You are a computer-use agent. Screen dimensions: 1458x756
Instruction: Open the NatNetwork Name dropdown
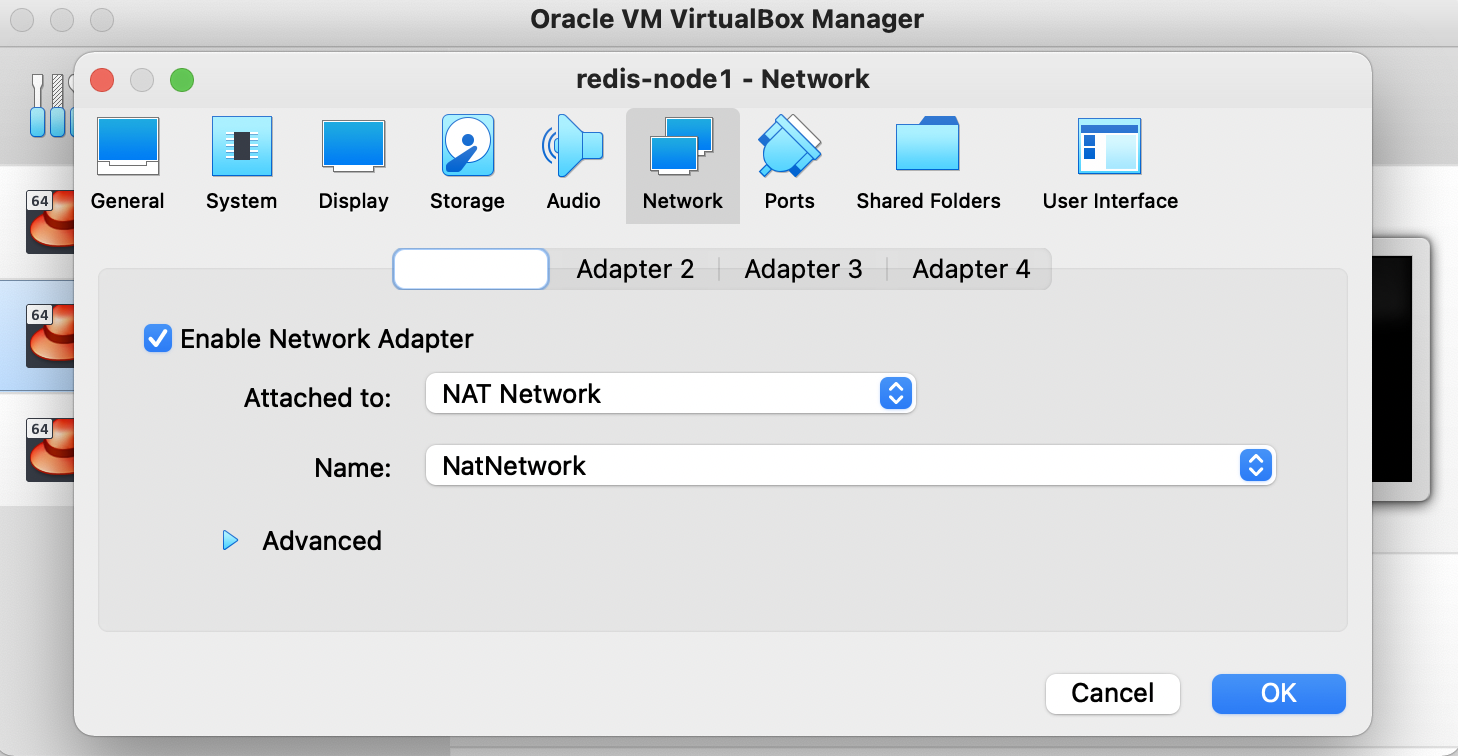(851, 466)
